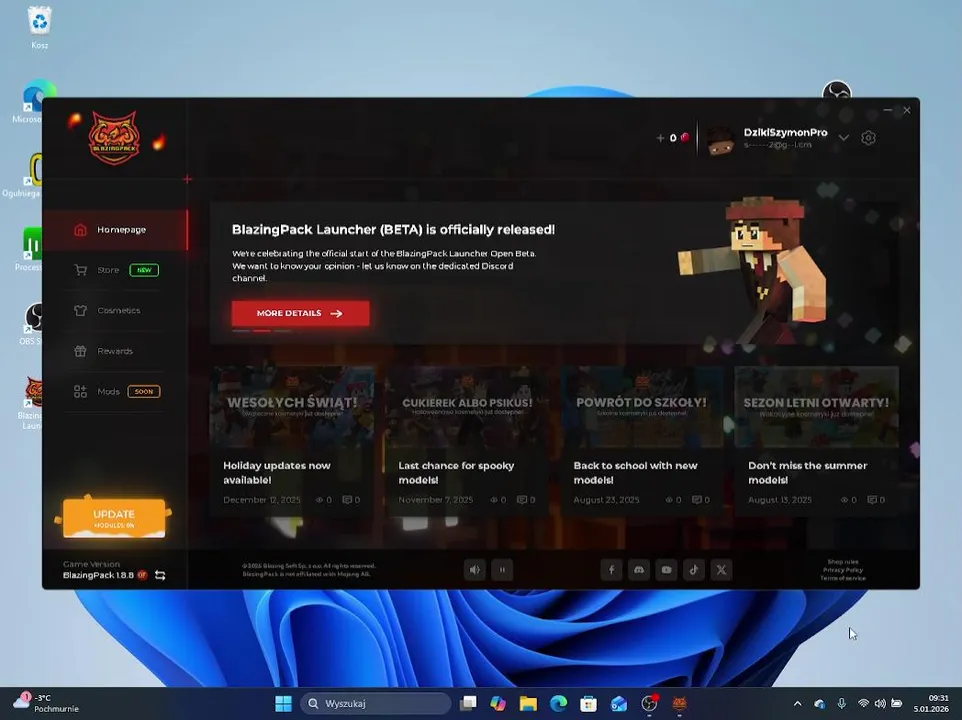Open the Rewards section
This screenshot has width=962, height=720.
tap(115, 351)
